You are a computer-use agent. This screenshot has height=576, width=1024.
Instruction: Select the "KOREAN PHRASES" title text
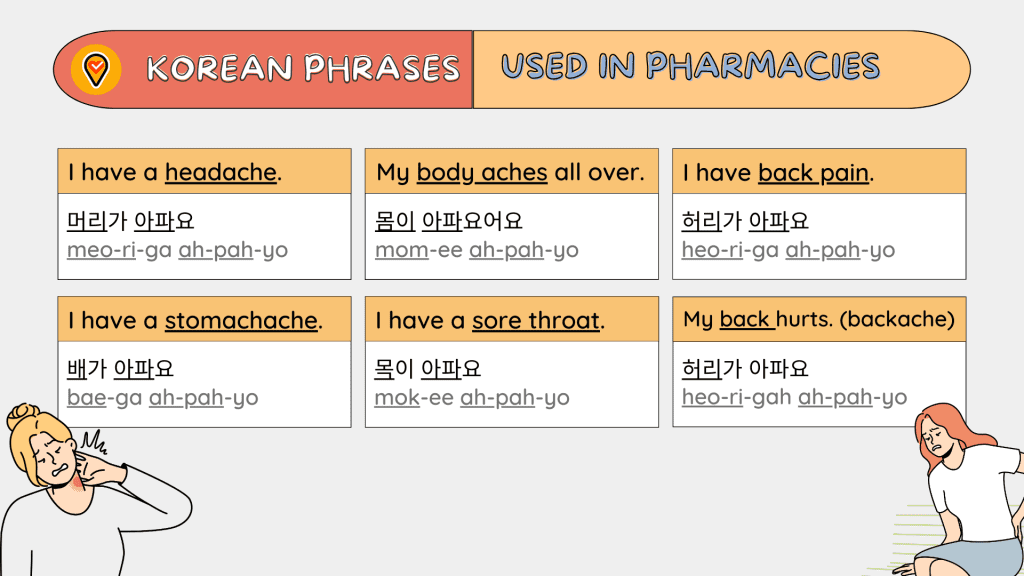point(302,69)
